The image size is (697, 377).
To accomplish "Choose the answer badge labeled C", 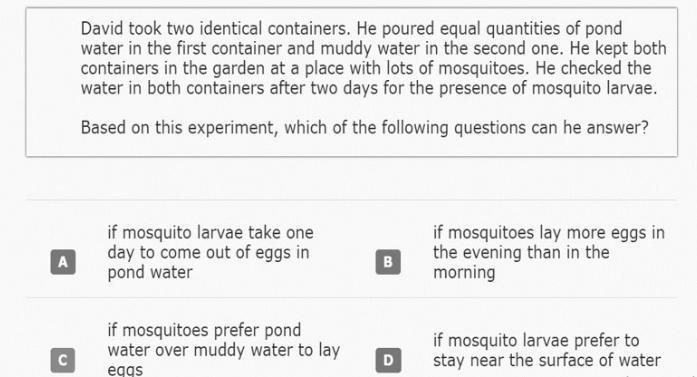I will click(x=63, y=360).
